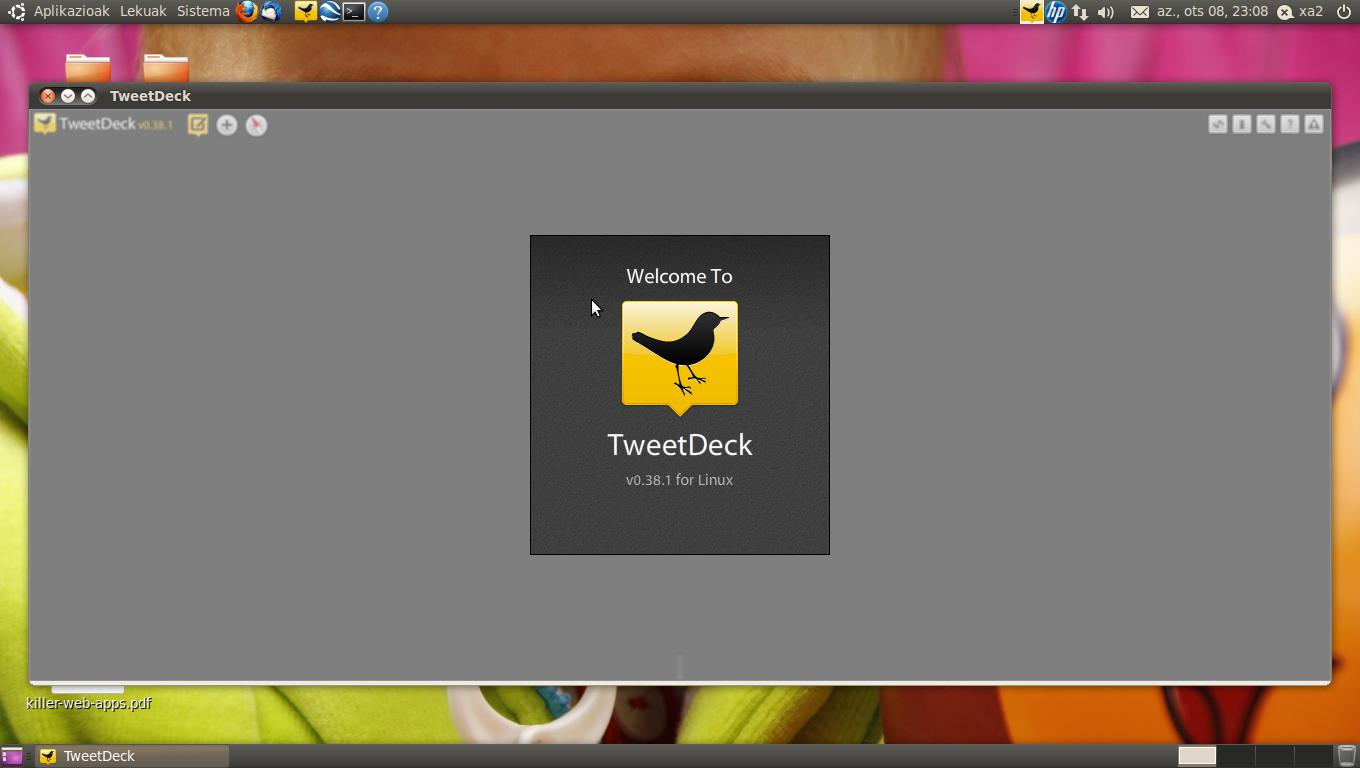Image resolution: width=1360 pixels, height=768 pixels.
Task: Open the power session menu
Action: [1343, 12]
